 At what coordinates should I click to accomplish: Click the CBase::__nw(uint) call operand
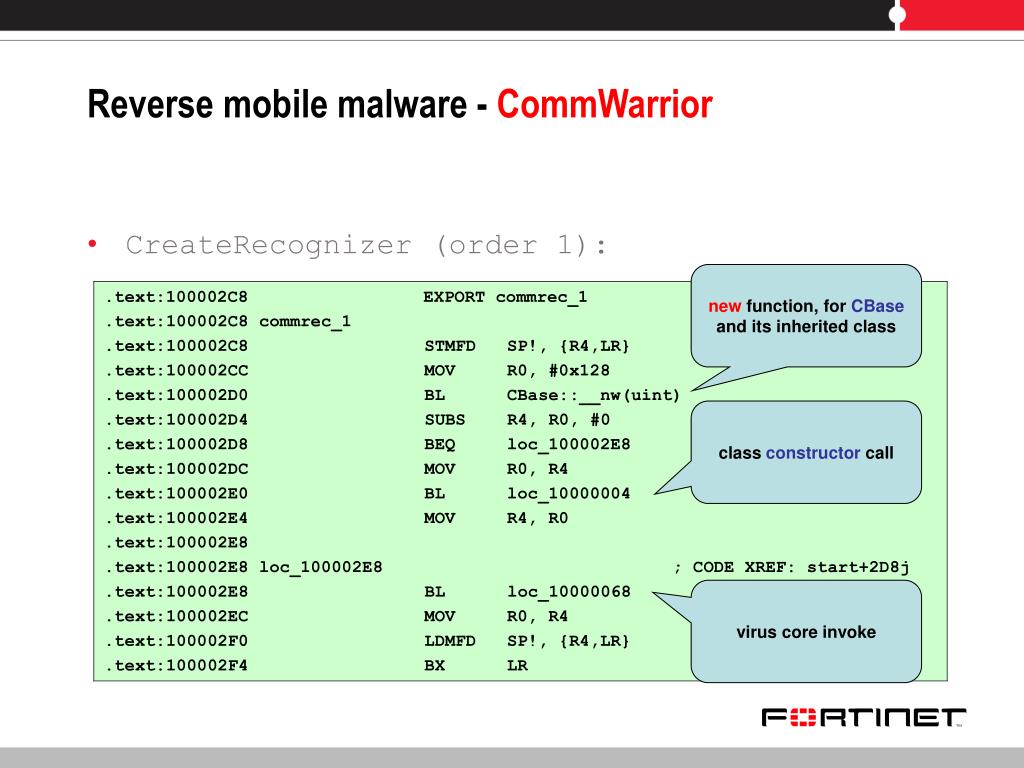point(593,395)
